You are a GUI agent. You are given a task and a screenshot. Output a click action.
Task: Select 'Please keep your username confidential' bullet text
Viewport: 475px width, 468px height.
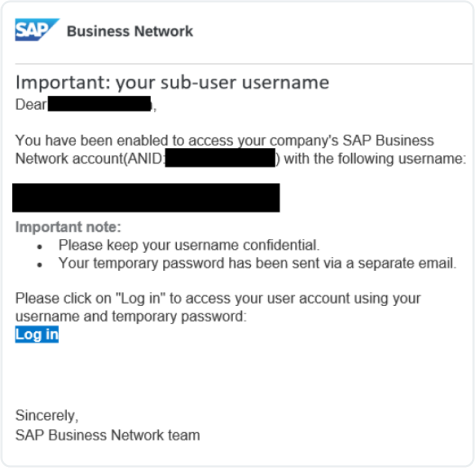point(189,245)
